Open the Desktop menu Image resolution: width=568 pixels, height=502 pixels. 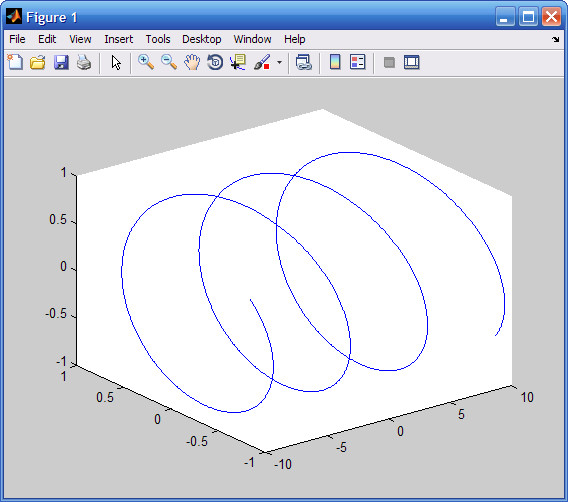201,39
